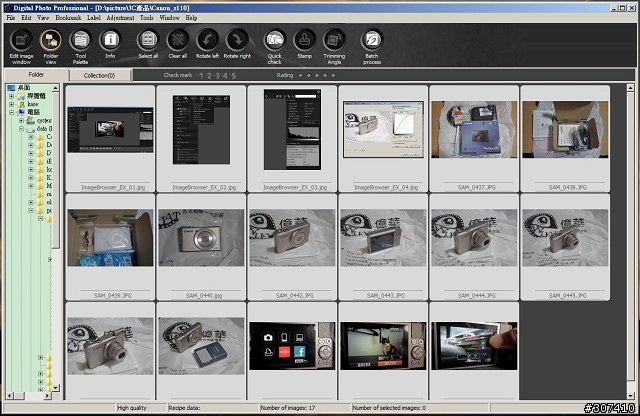Expand the folder starting with M in tree
Screen dimensions: 640x416
31,186
